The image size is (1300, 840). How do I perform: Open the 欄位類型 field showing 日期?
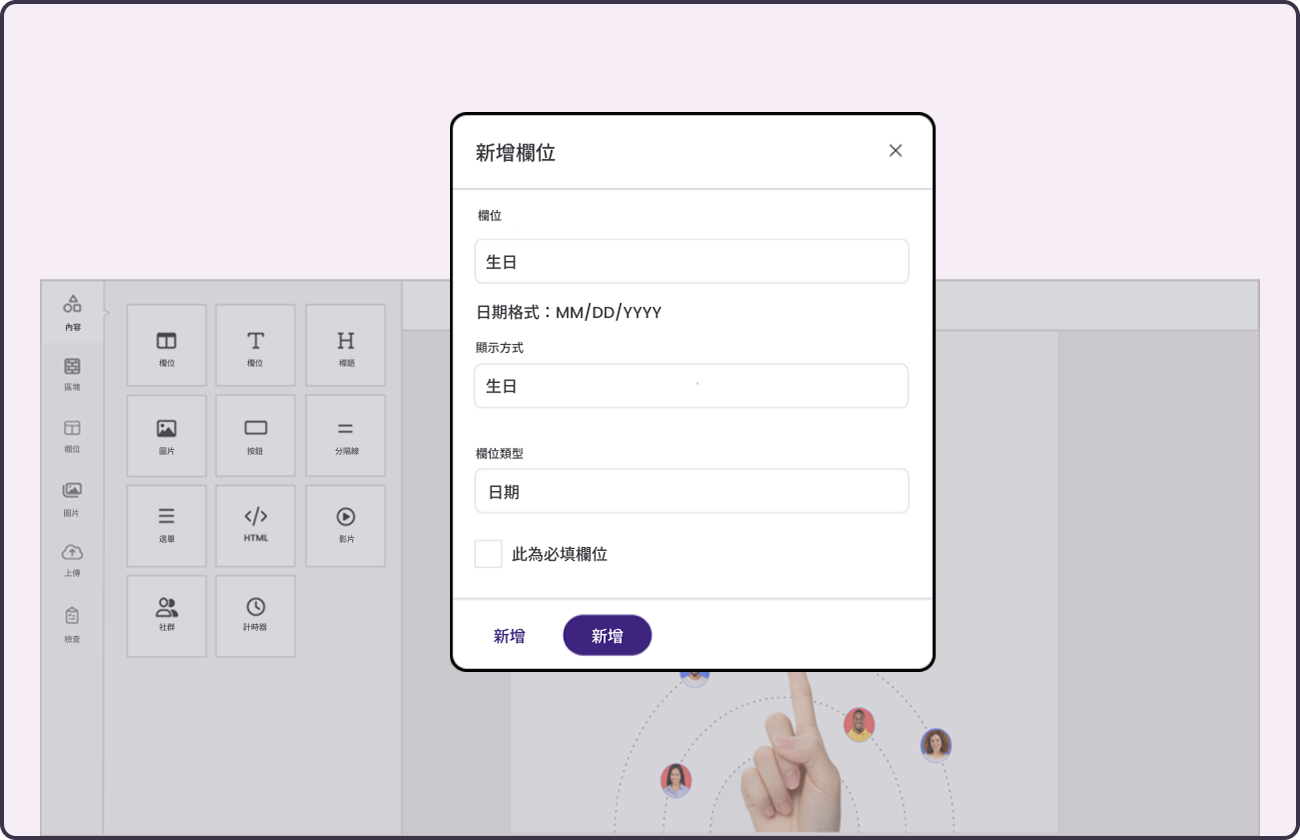(692, 491)
